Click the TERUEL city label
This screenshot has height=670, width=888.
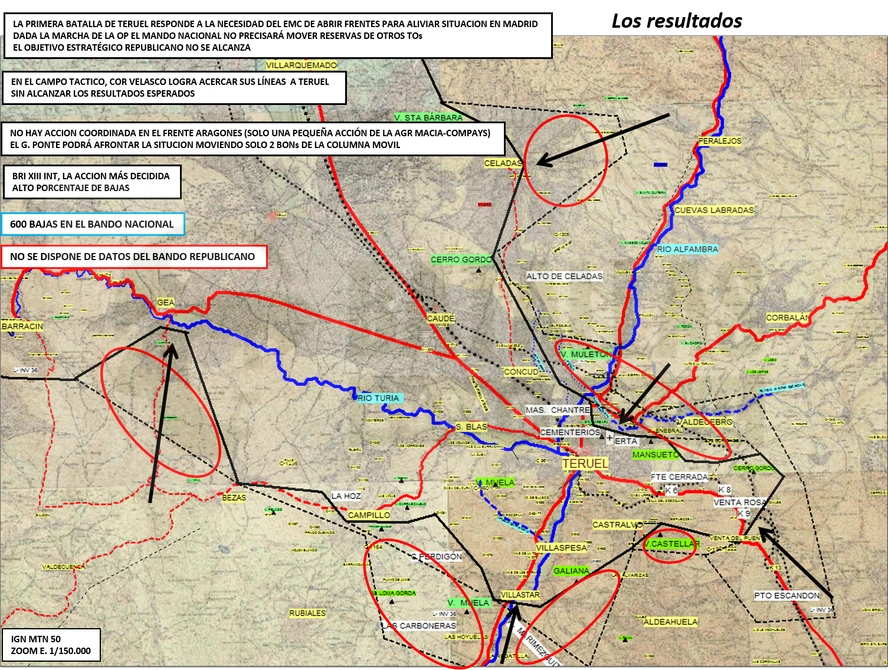[x=586, y=463]
